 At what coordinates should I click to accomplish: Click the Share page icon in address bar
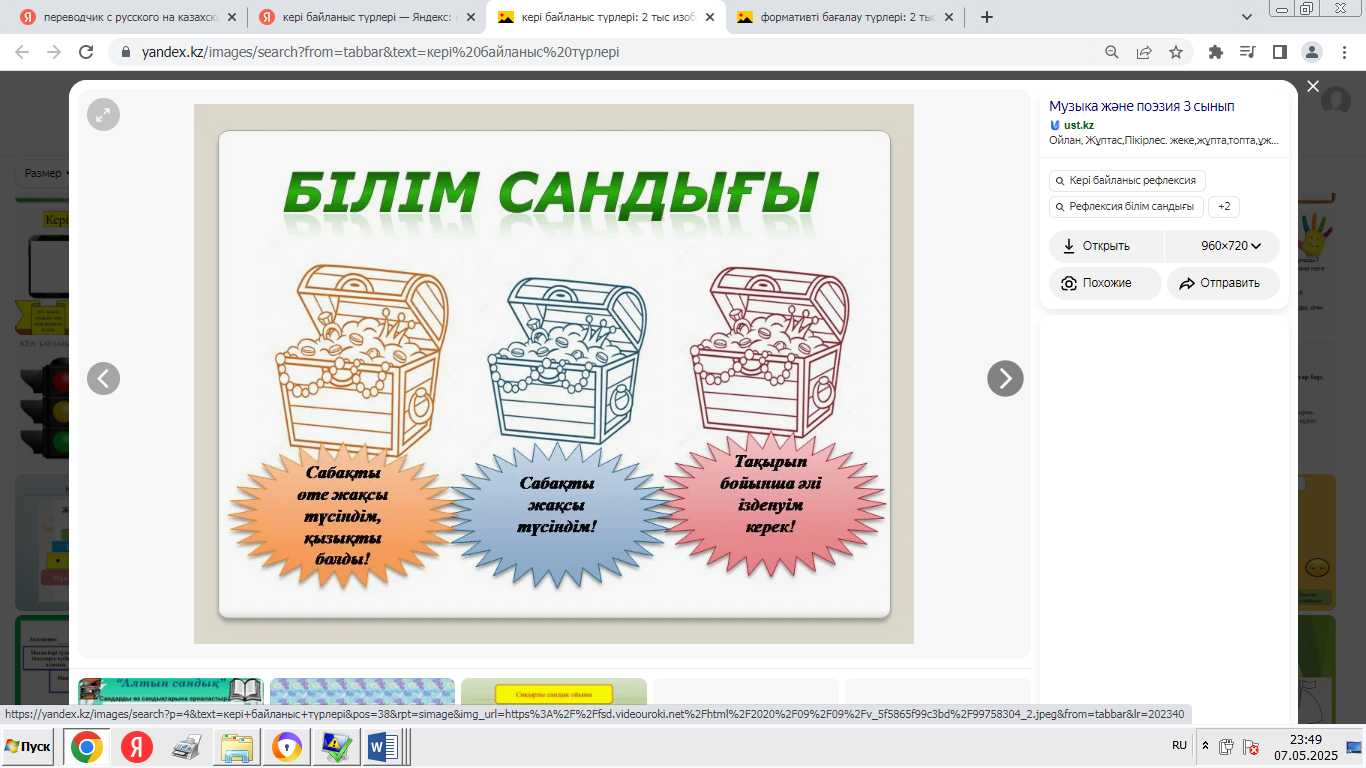point(1144,52)
